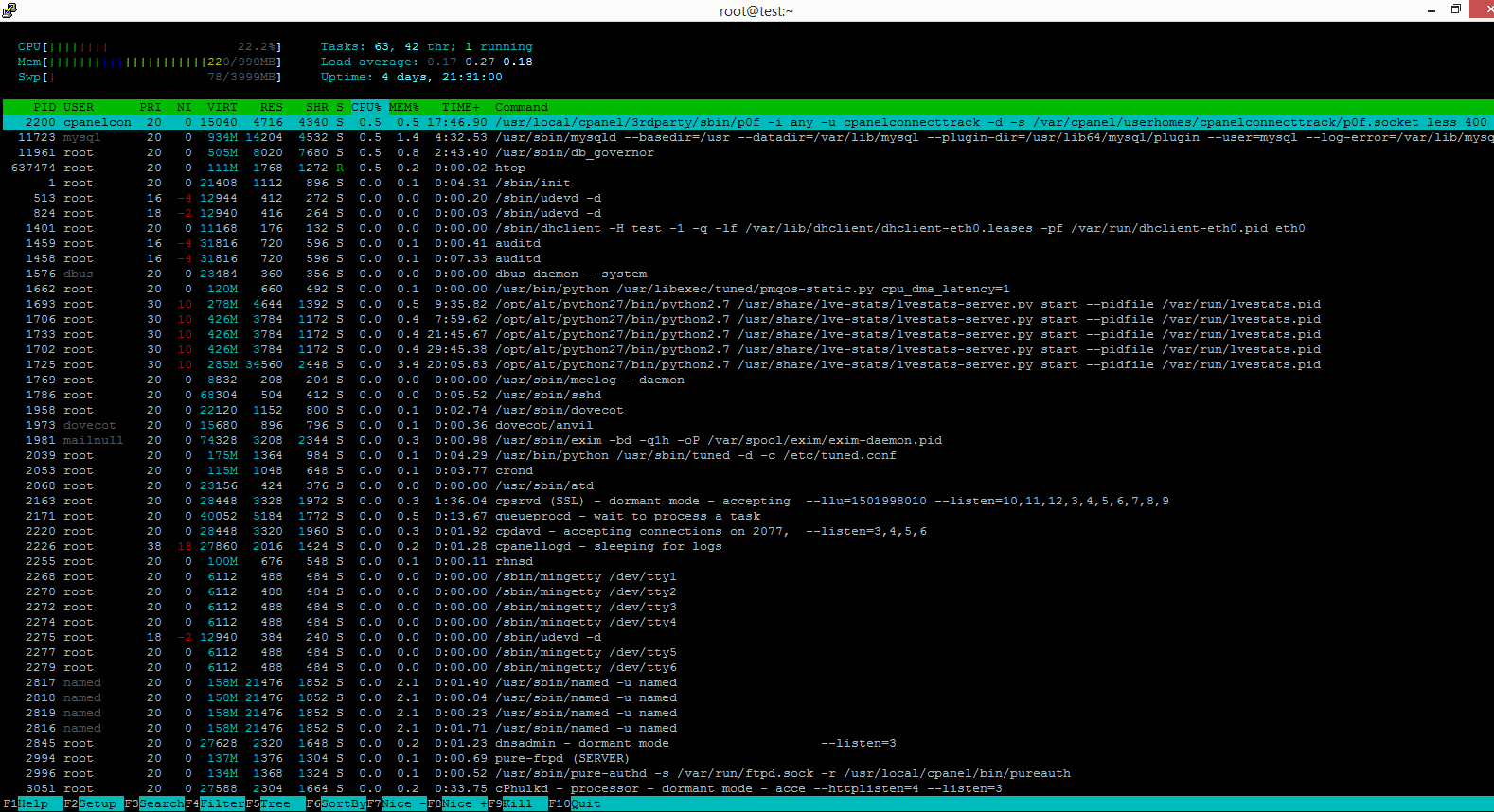Viewport: 1494px width, 812px height.
Task: Open the PuTTY system menu icon
Action: [9, 10]
